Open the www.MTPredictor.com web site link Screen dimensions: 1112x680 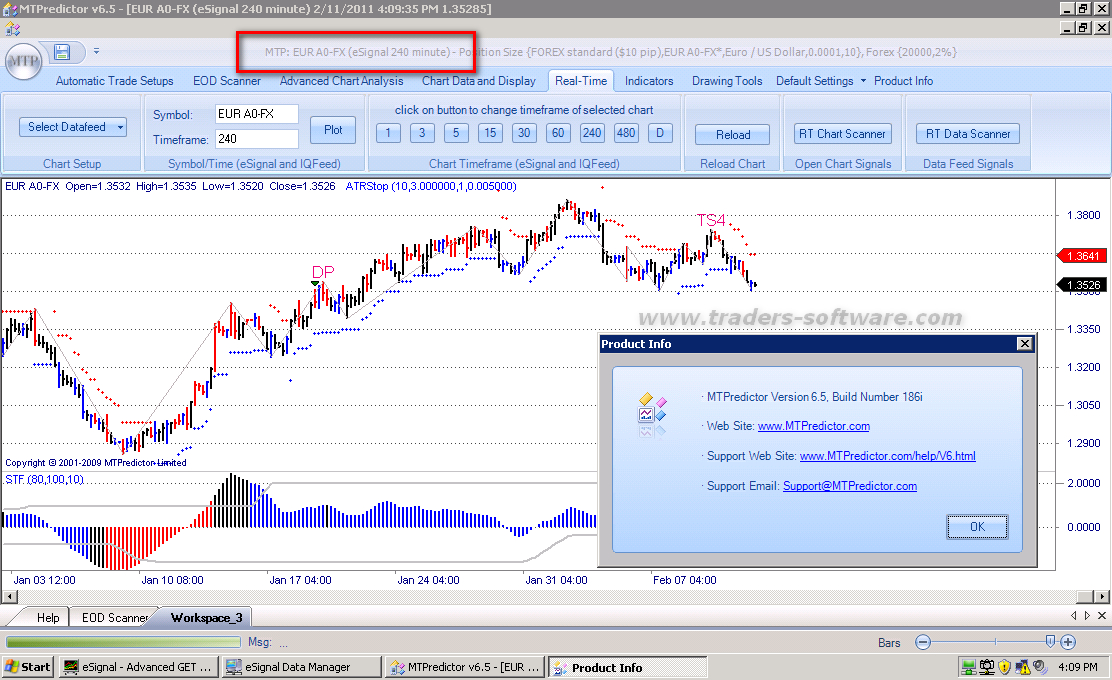coord(813,426)
